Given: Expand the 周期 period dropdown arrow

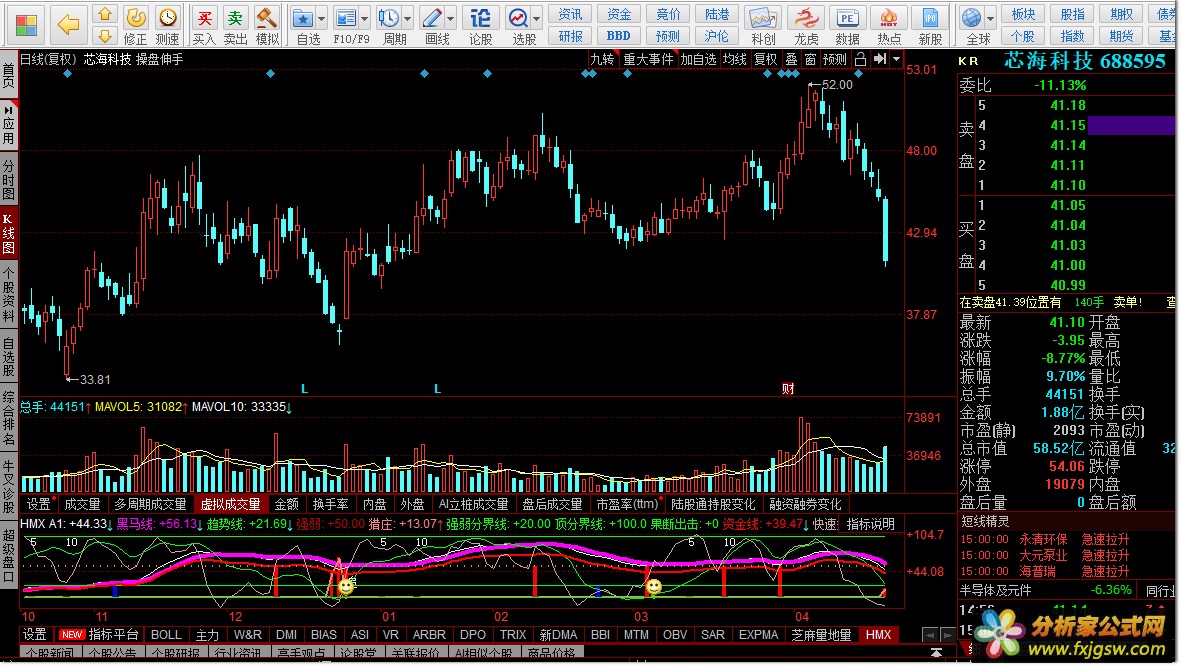Looking at the screenshot, I should (408, 19).
